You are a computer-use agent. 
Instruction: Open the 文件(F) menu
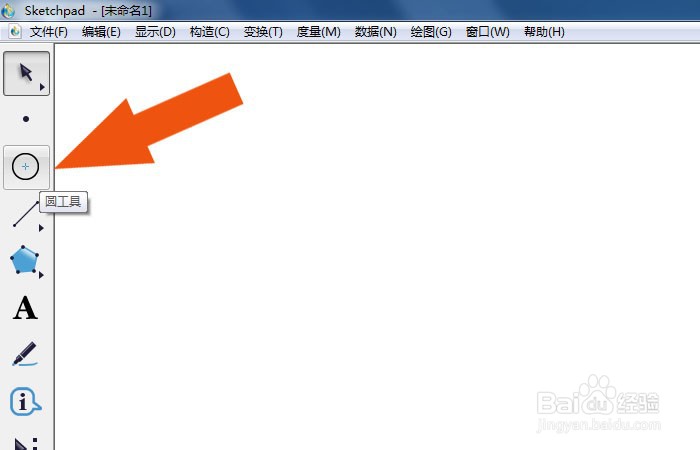click(49, 32)
